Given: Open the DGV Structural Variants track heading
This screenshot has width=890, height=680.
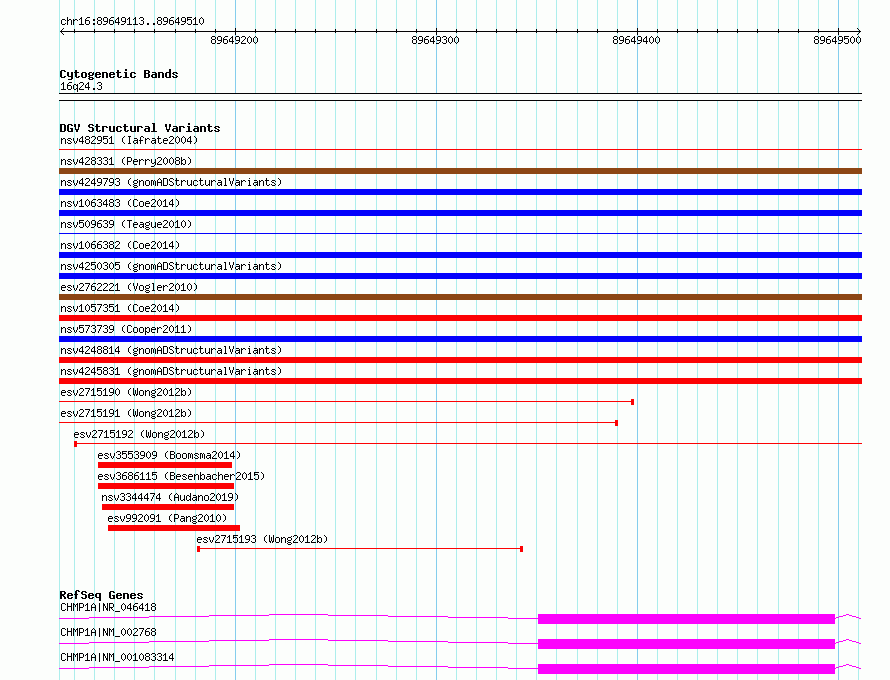Looking at the screenshot, I should [140, 128].
